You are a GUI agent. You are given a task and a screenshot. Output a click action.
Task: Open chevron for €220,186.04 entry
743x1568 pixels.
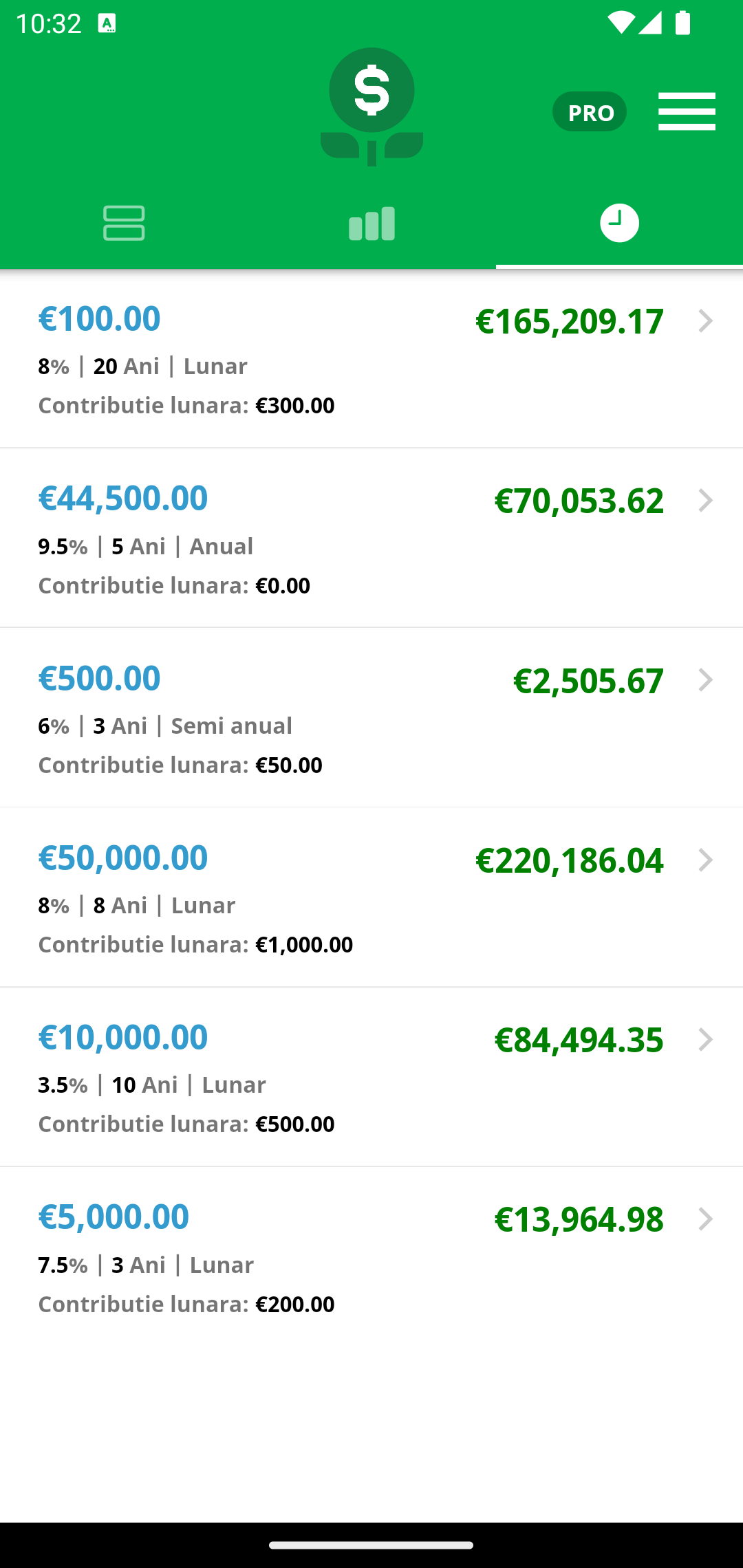(x=705, y=860)
